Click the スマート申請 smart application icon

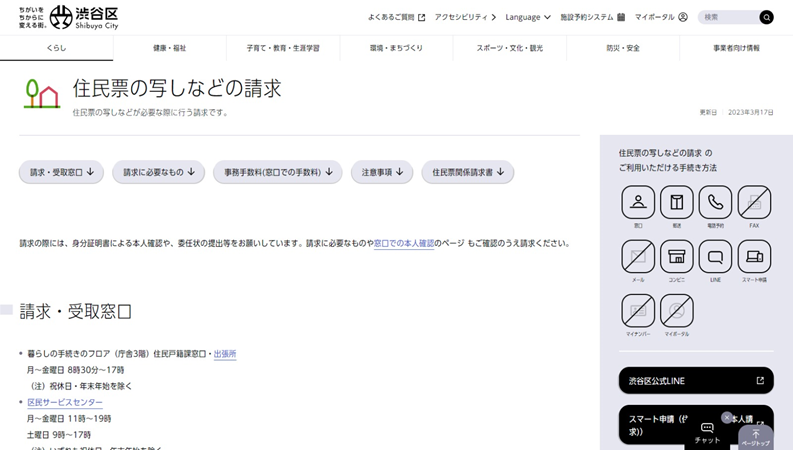(754, 257)
